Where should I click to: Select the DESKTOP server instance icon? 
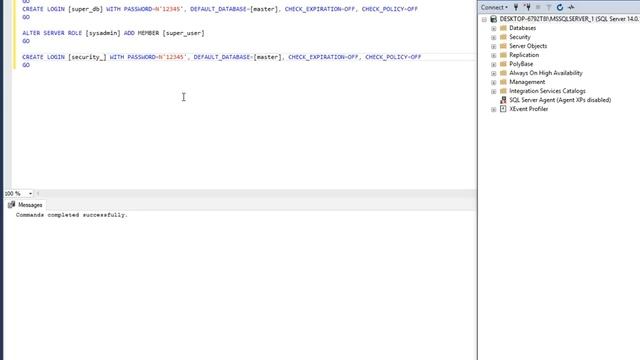click(493, 19)
